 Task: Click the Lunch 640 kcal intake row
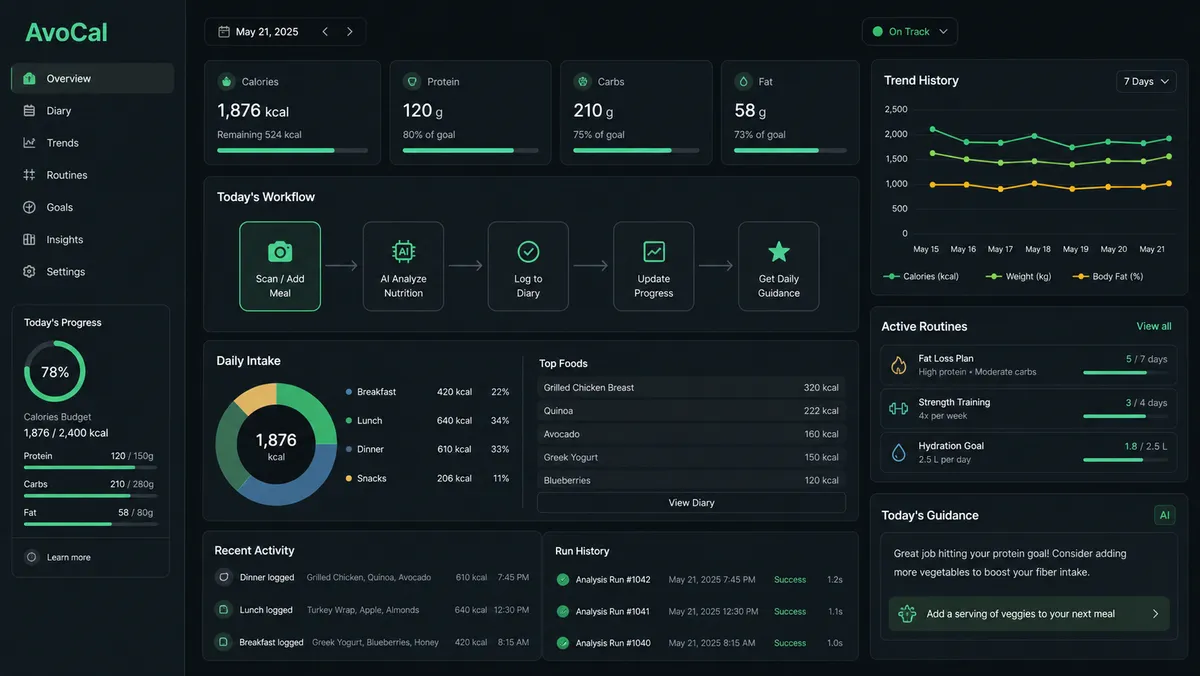[428, 420]
